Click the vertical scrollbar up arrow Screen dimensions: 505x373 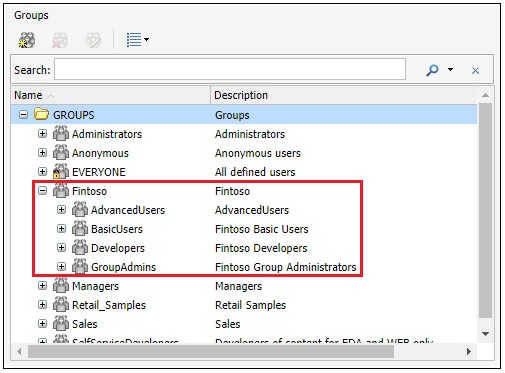point(485,95)
